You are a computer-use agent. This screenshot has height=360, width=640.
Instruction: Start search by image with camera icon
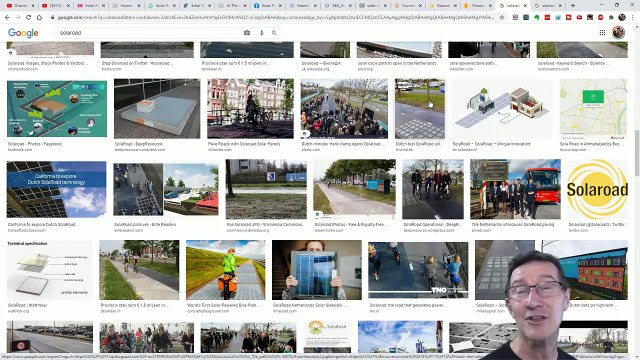(247, 33)
